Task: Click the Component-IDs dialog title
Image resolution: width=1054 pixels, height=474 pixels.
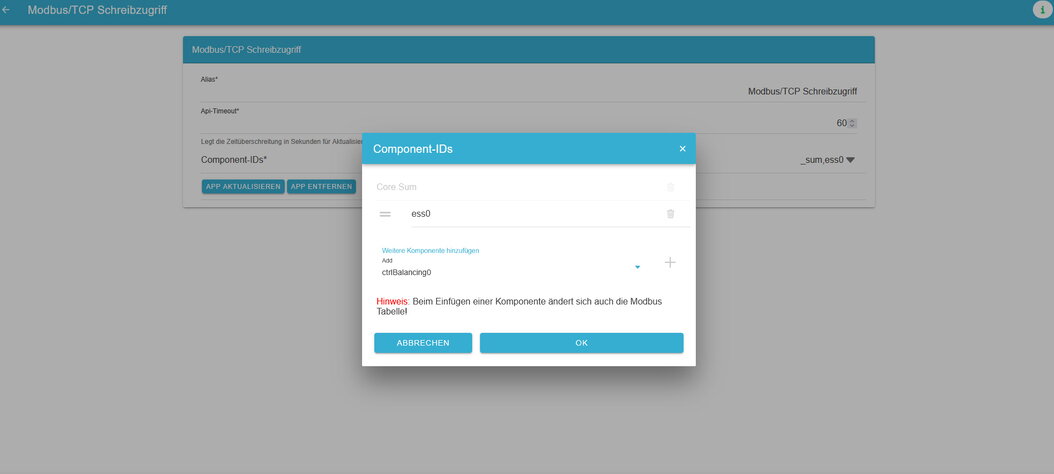Action: pos(413,149)
